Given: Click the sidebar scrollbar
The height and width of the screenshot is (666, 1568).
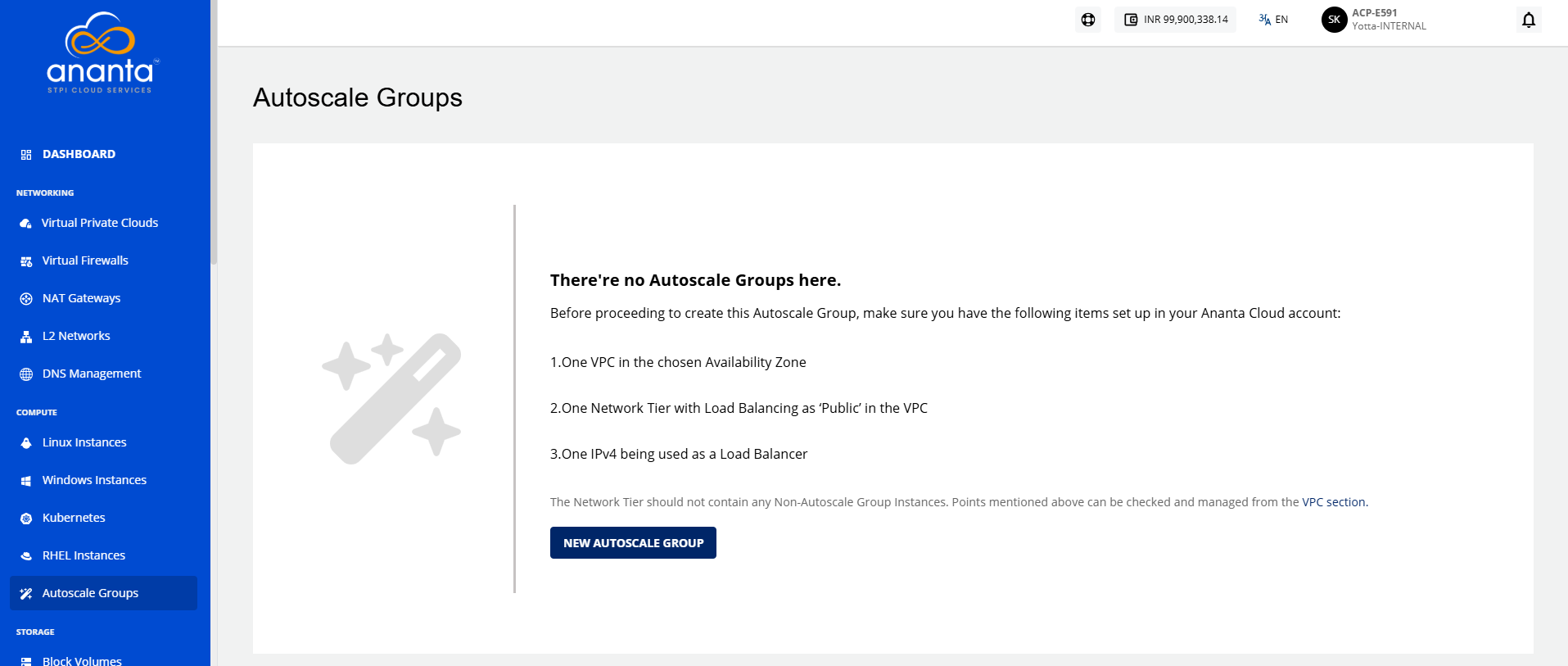Looking at the screenshot, I should pyautogui.click(x=214, y=131).
